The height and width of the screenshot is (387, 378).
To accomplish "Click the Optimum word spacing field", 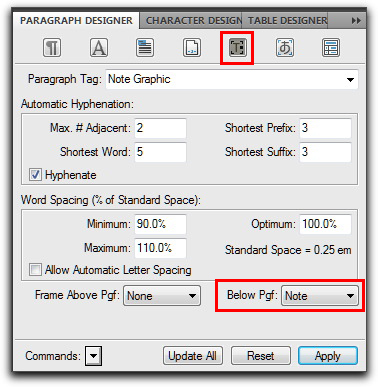I will pos(325,224).
